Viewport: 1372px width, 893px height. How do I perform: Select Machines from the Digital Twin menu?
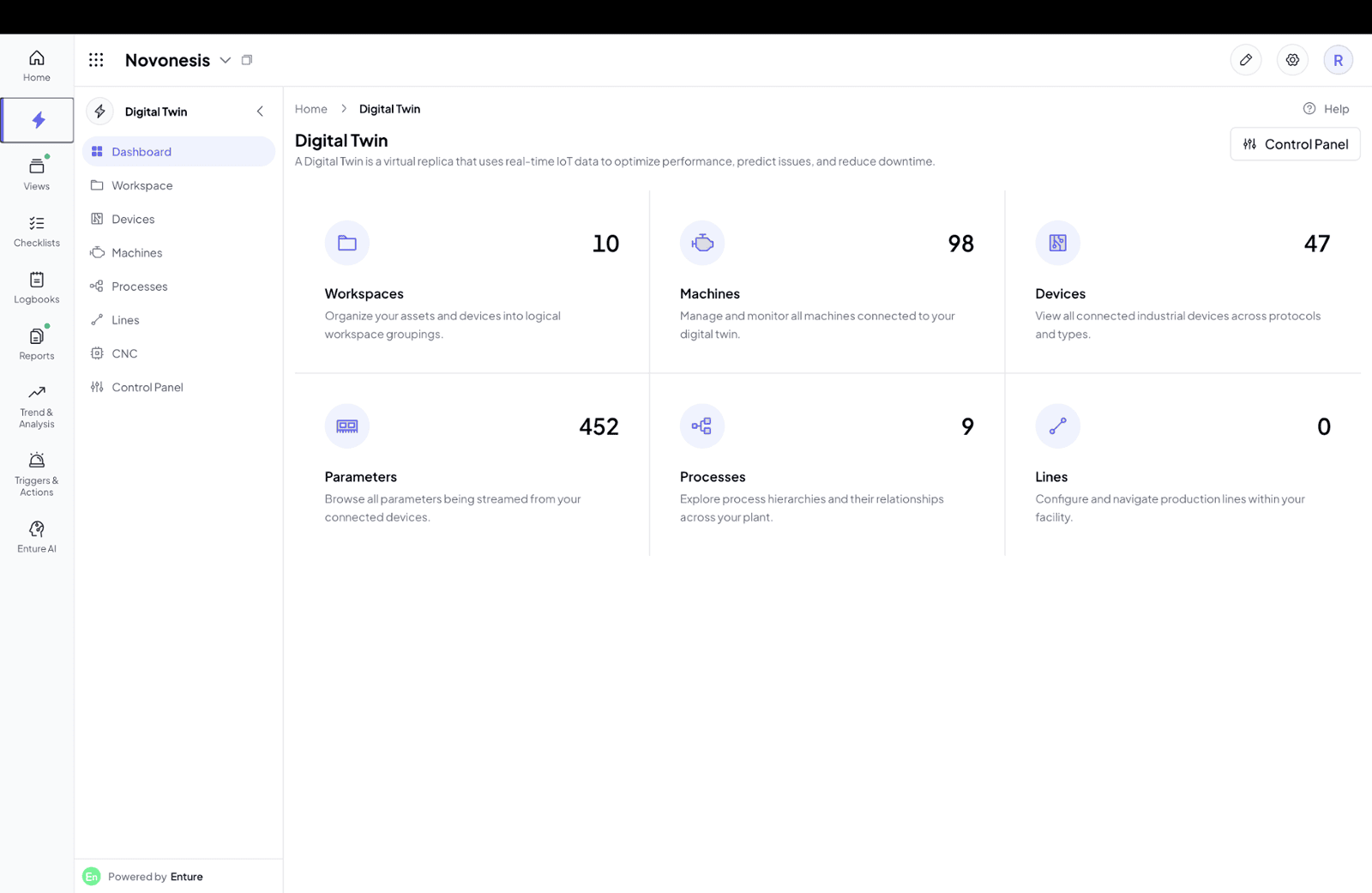click(137, 252)
